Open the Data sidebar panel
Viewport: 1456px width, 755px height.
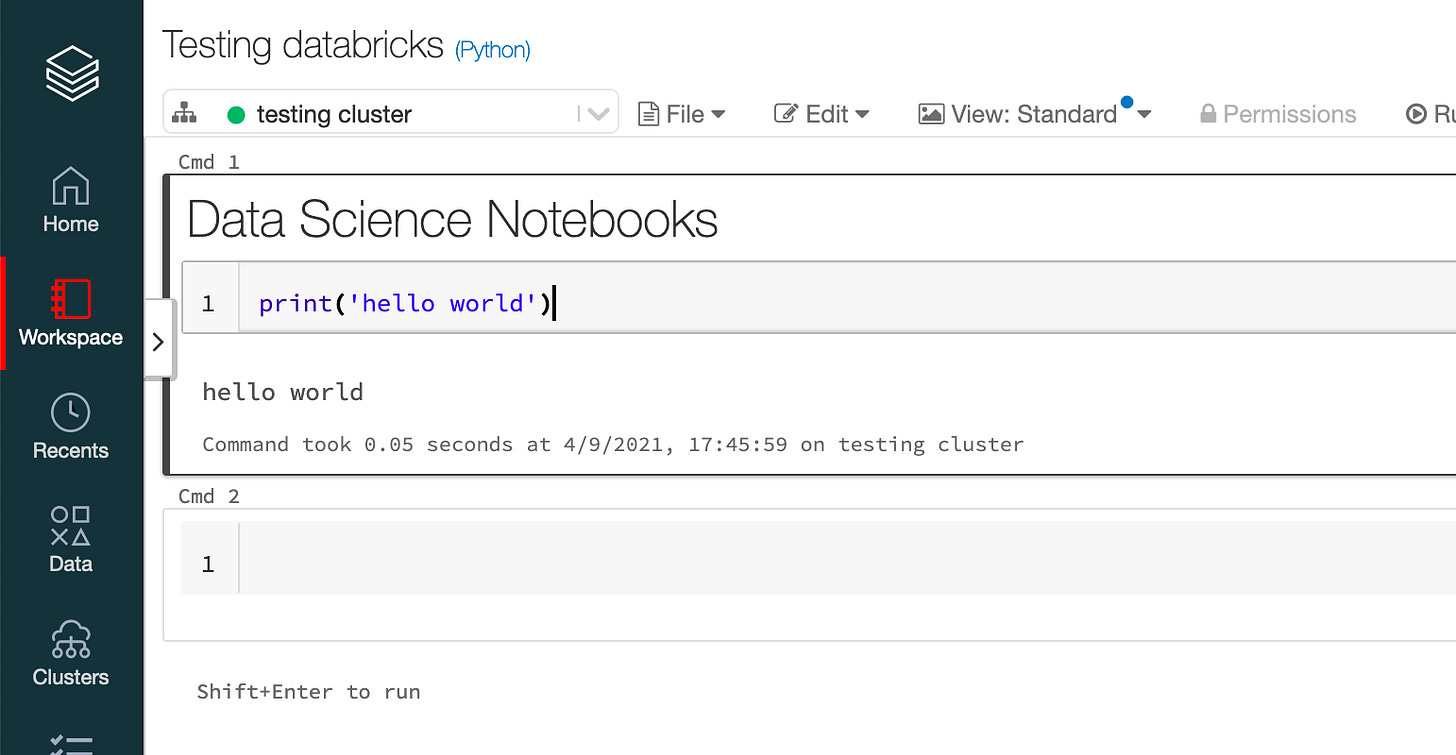coord(70,540)
